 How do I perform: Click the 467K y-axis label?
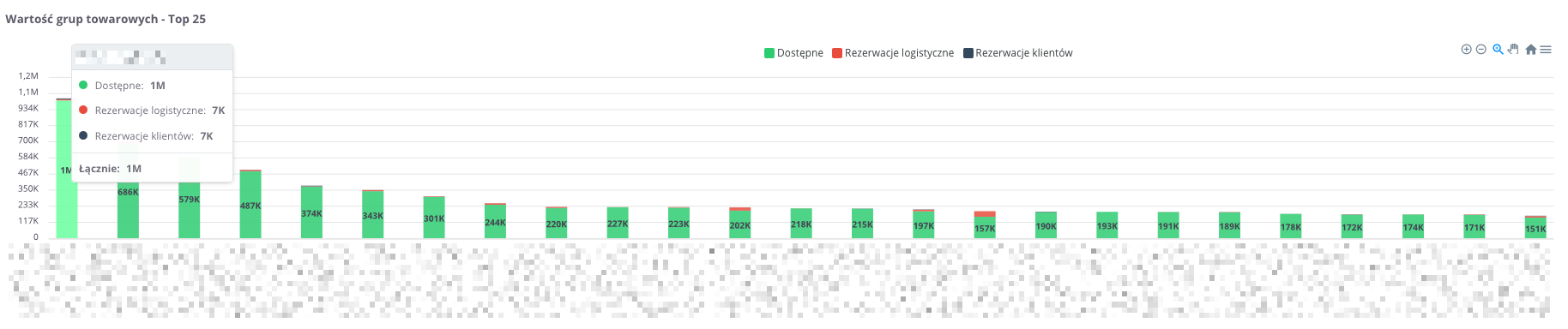coord(28,172)
